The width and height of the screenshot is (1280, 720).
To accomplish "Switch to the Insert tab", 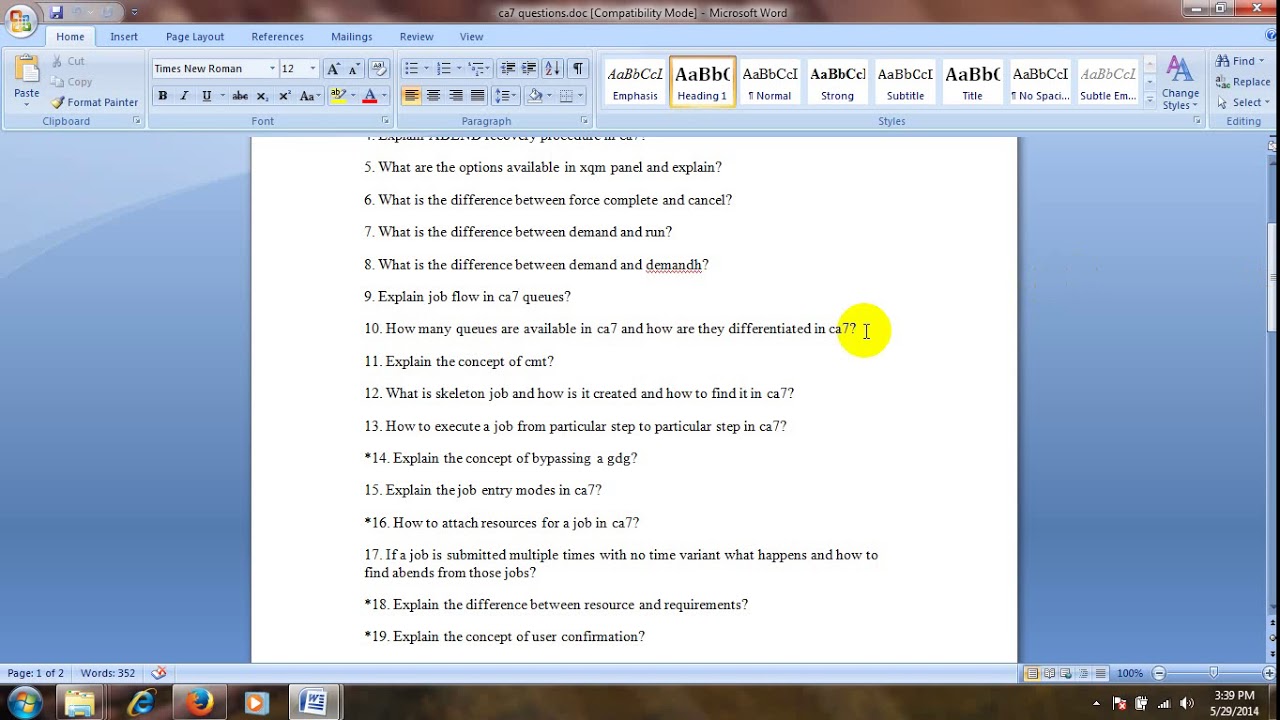I will pyautogui.click(x=124, y=37).
